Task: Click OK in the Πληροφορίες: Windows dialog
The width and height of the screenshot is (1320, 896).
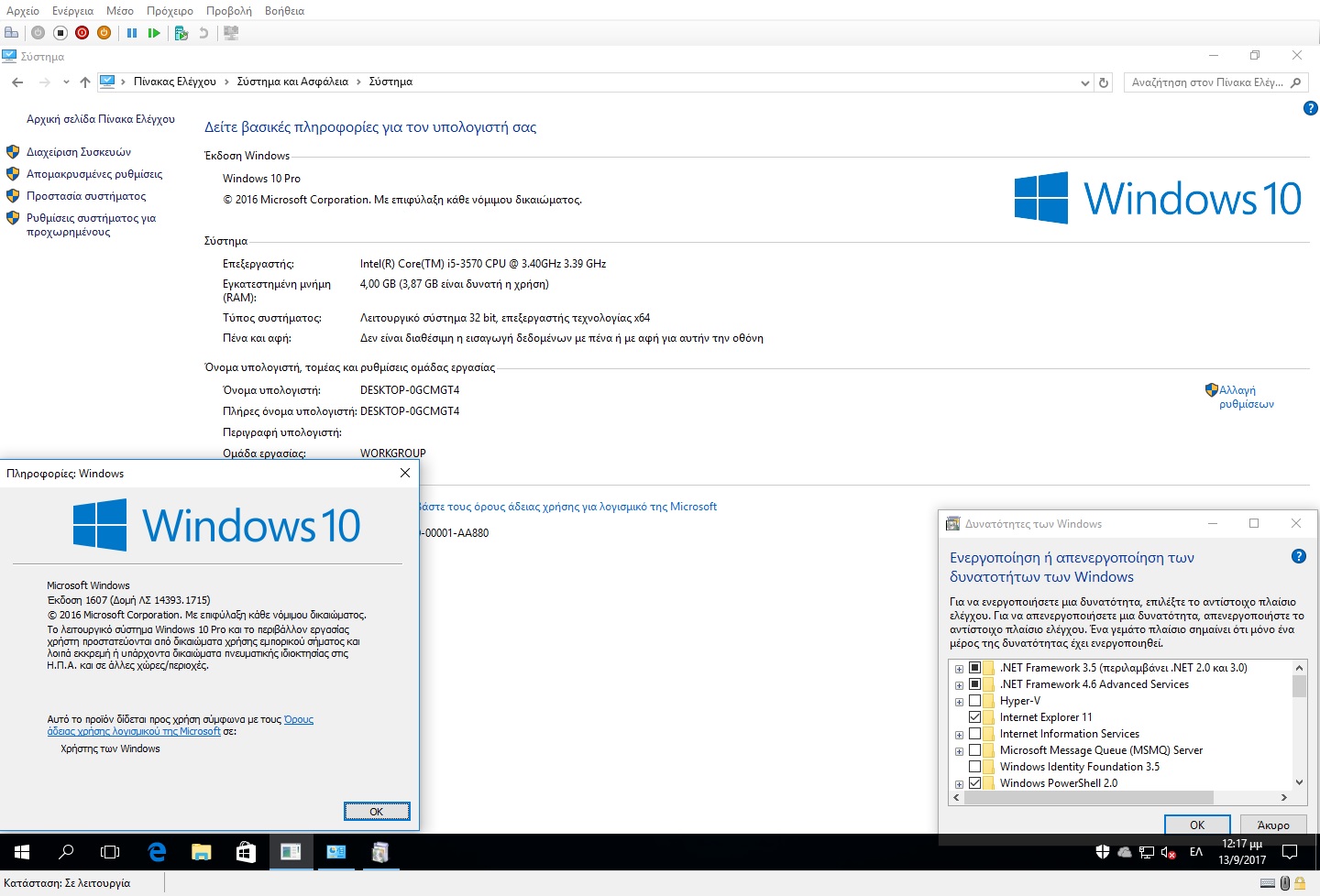Action: point(377,812)
